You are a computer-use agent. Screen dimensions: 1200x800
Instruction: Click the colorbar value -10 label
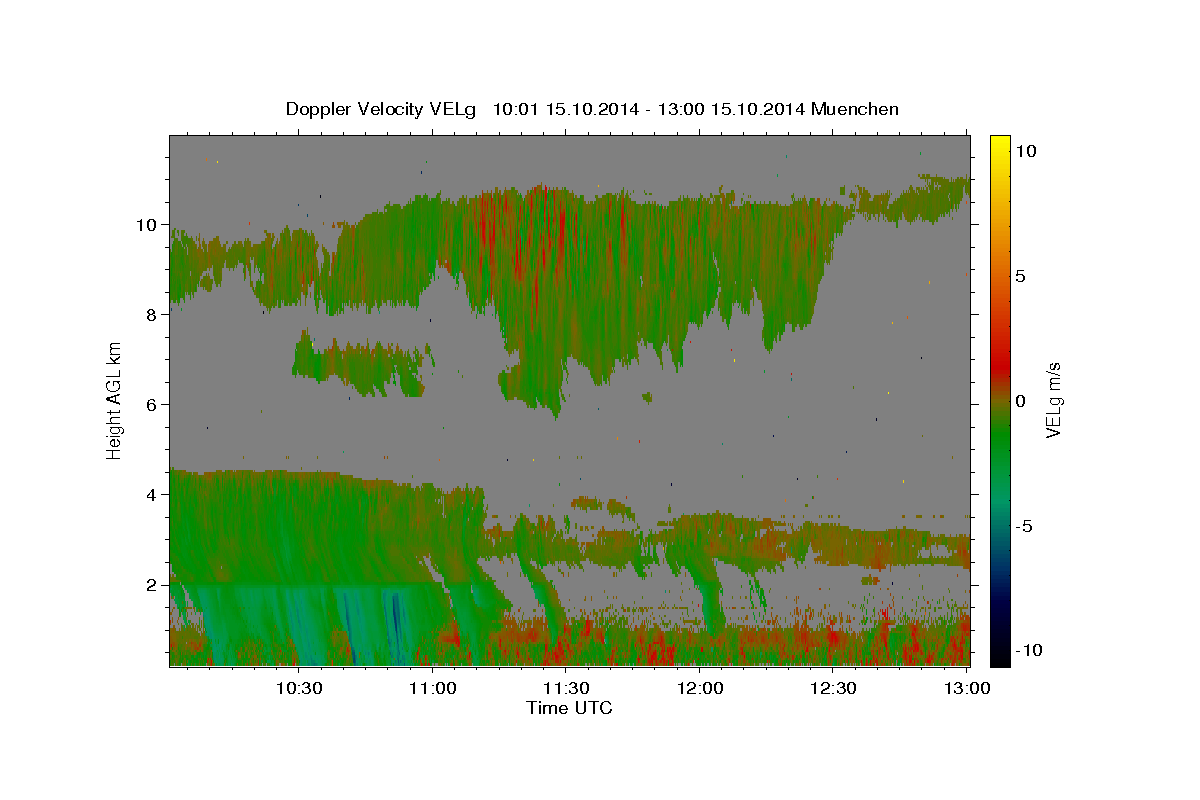coord(1028,651)
